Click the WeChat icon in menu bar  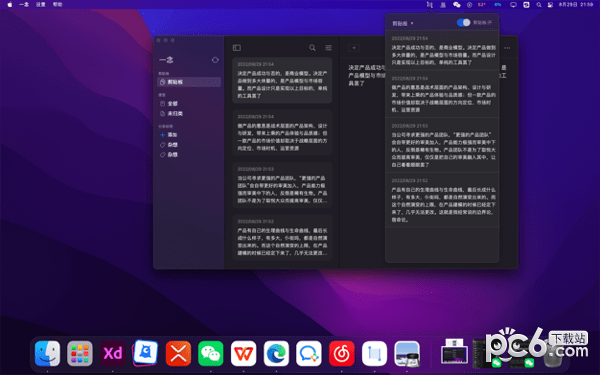point(457,5)
